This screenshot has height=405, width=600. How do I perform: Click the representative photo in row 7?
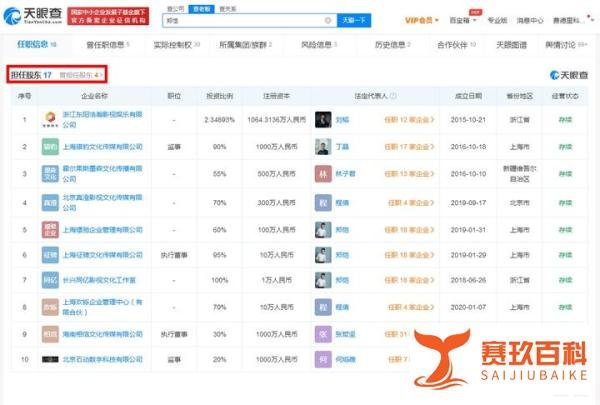(x=323, y=280)
